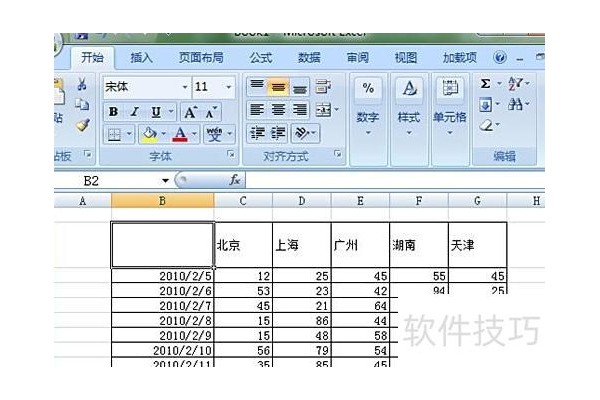Switch to 开始 tab
Viewport: 600px width, 400px height.
click(92, 57)
